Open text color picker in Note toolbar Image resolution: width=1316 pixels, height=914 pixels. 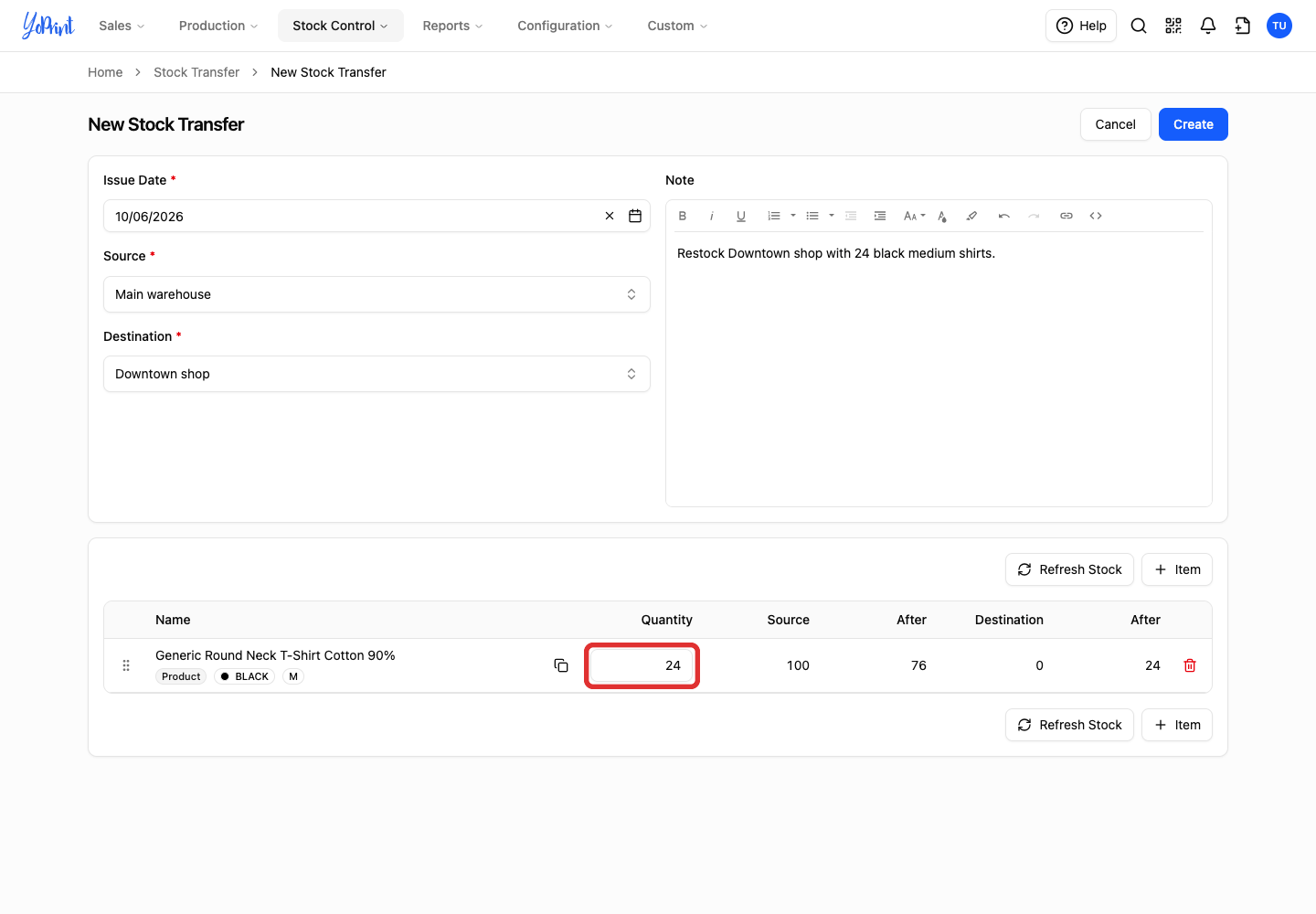pos(942,216)
